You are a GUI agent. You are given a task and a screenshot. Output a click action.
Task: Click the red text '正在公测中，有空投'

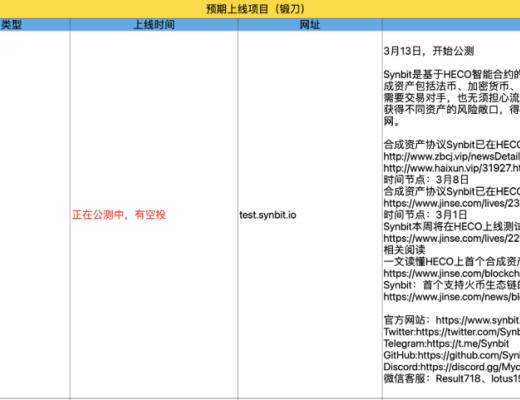(x=119, y=215)
